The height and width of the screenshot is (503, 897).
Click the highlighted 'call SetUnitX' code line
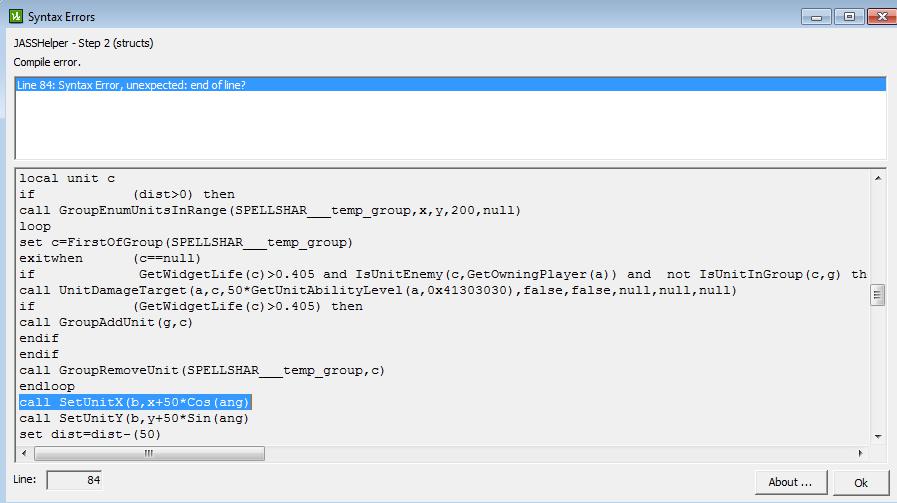(135, 402)
